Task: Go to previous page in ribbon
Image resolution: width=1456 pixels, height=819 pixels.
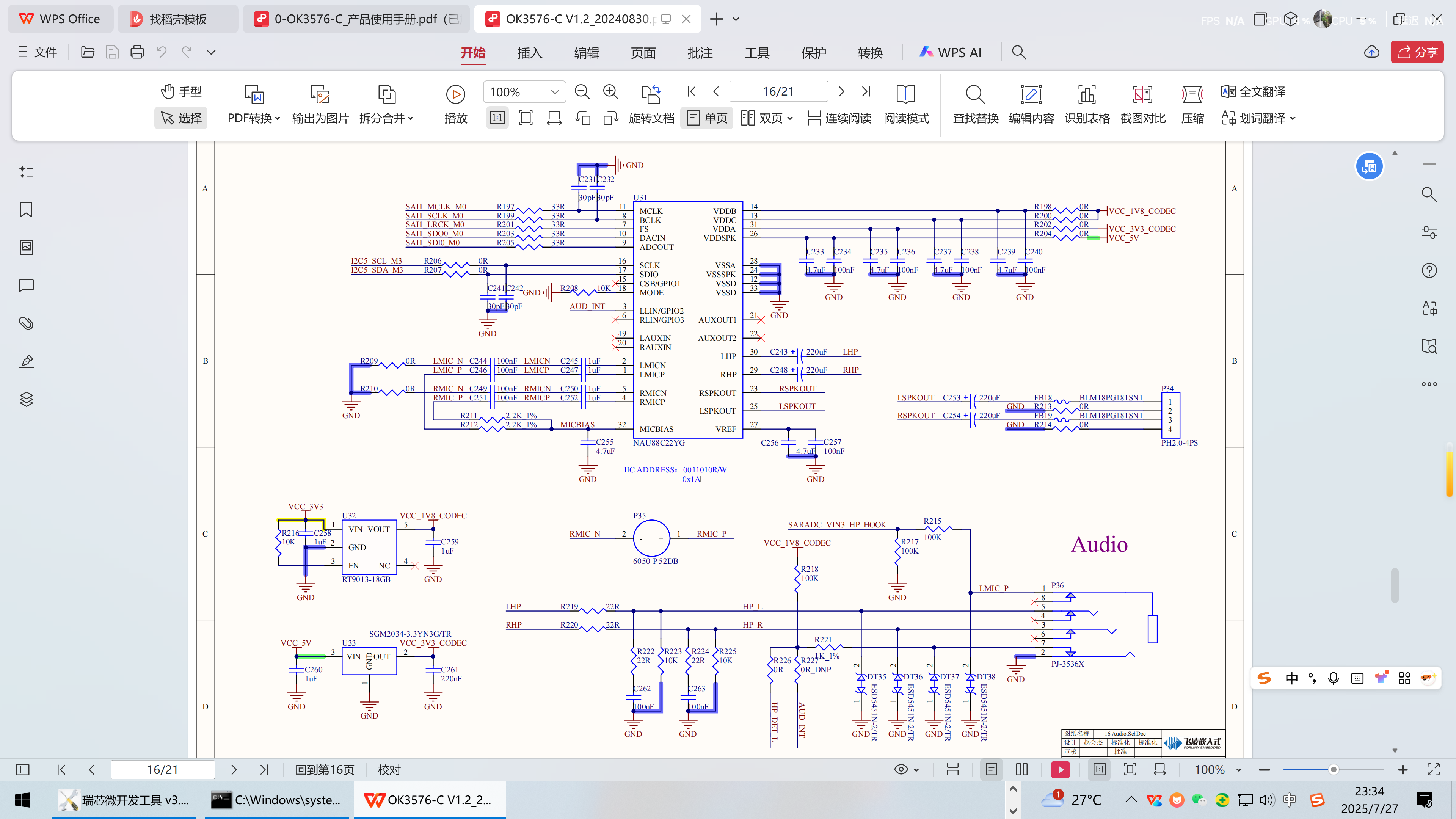Action: pos(716,91)
